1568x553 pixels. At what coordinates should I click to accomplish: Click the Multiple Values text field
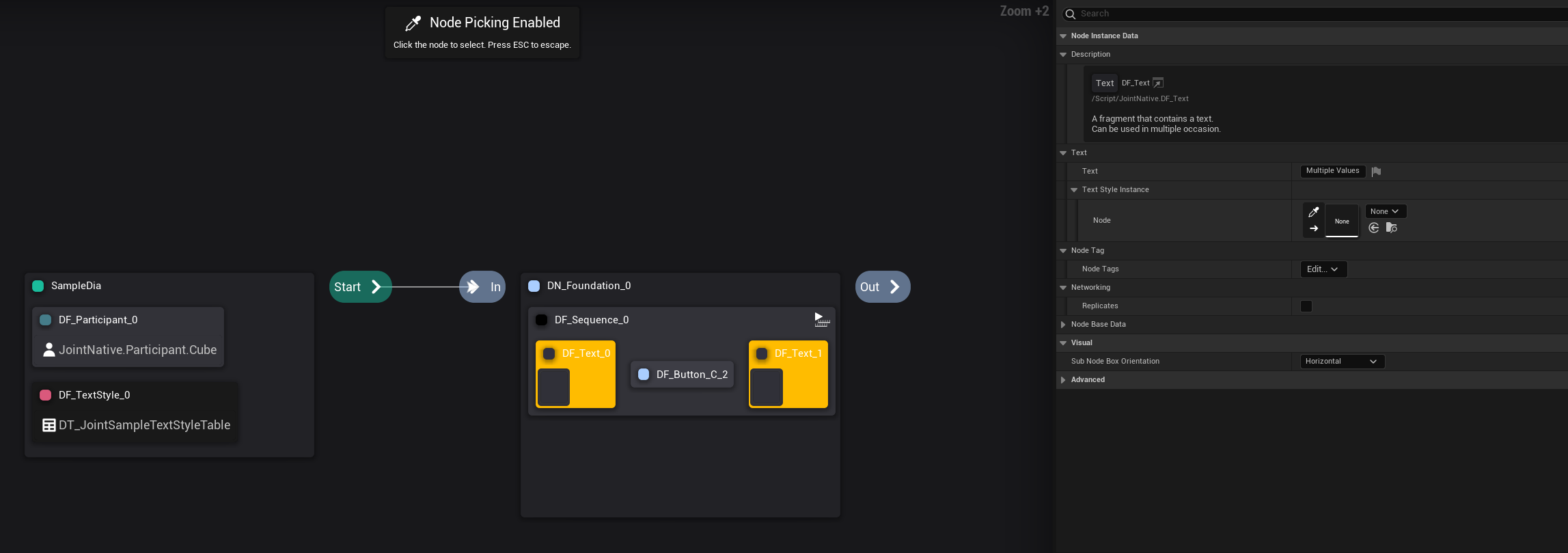click(x=1332, y=171)
